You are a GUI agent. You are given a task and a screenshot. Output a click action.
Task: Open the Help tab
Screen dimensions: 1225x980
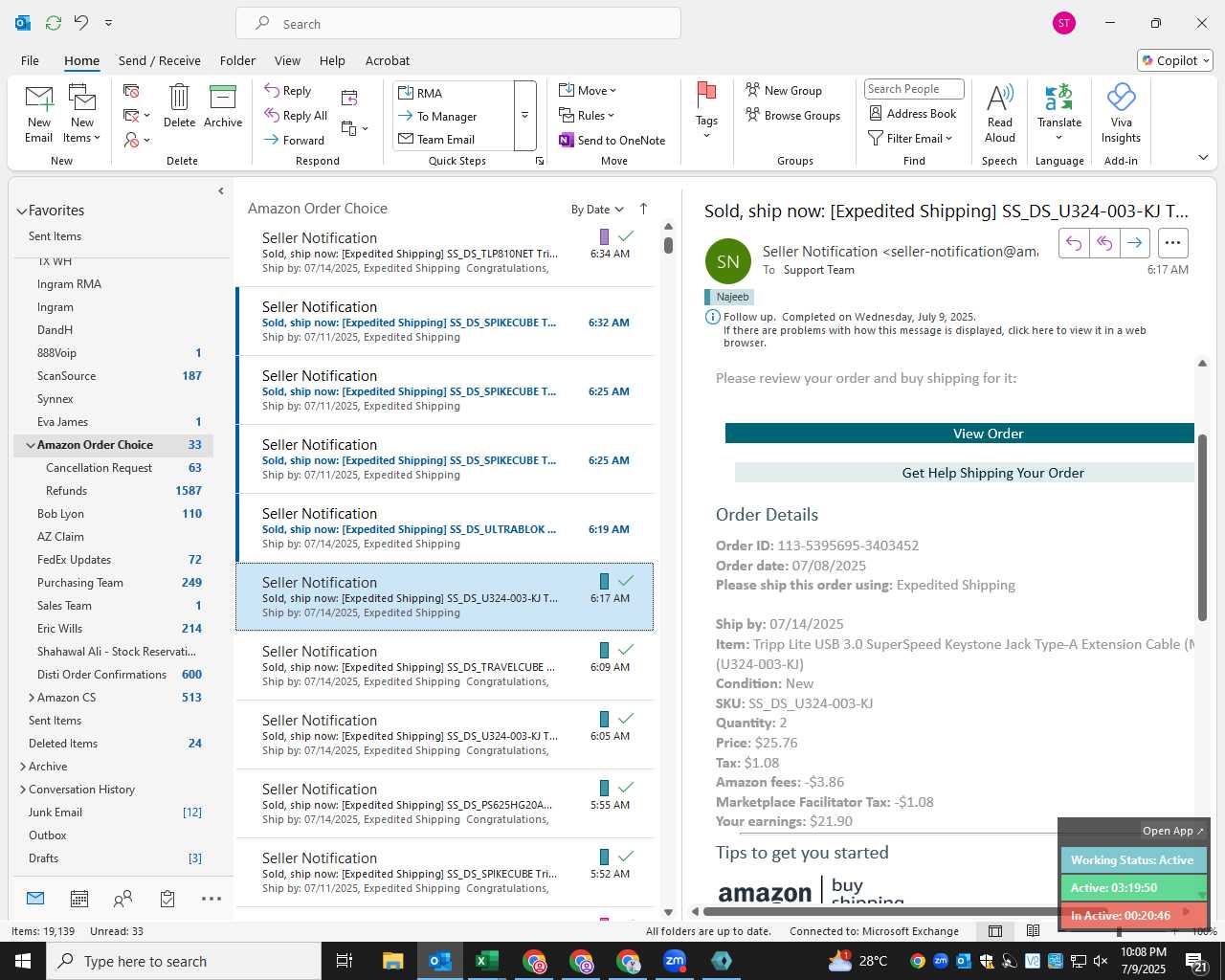tap(332, 60)
